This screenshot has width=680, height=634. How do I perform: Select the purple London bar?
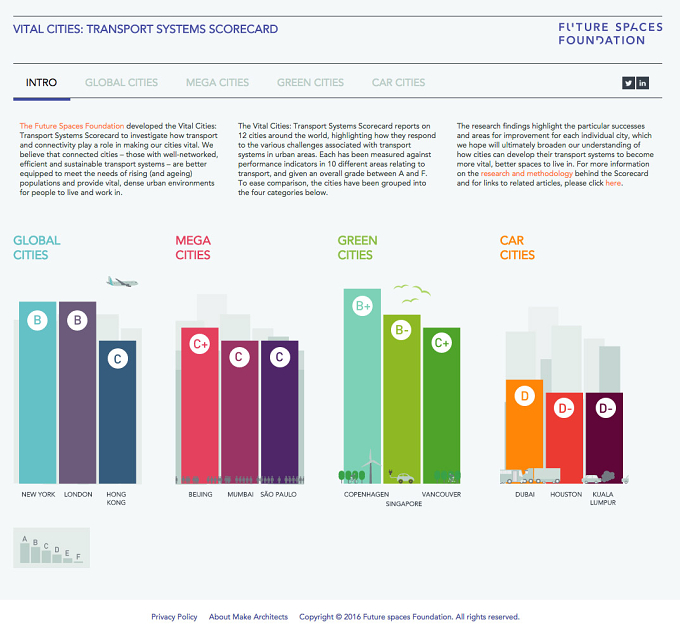click(x=78, y=392)
